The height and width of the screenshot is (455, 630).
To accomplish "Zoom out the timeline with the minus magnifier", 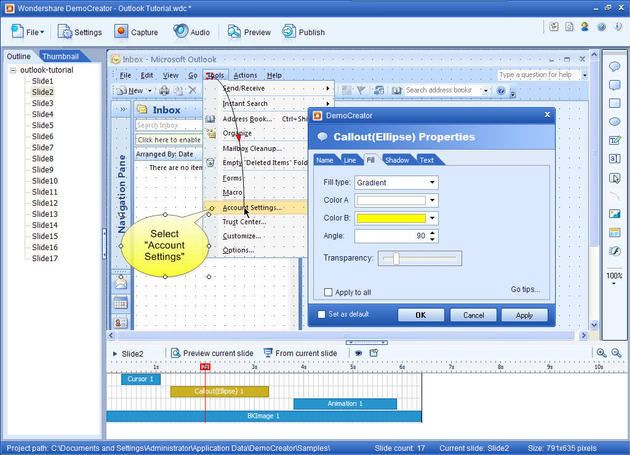I will tap(616, 353).
